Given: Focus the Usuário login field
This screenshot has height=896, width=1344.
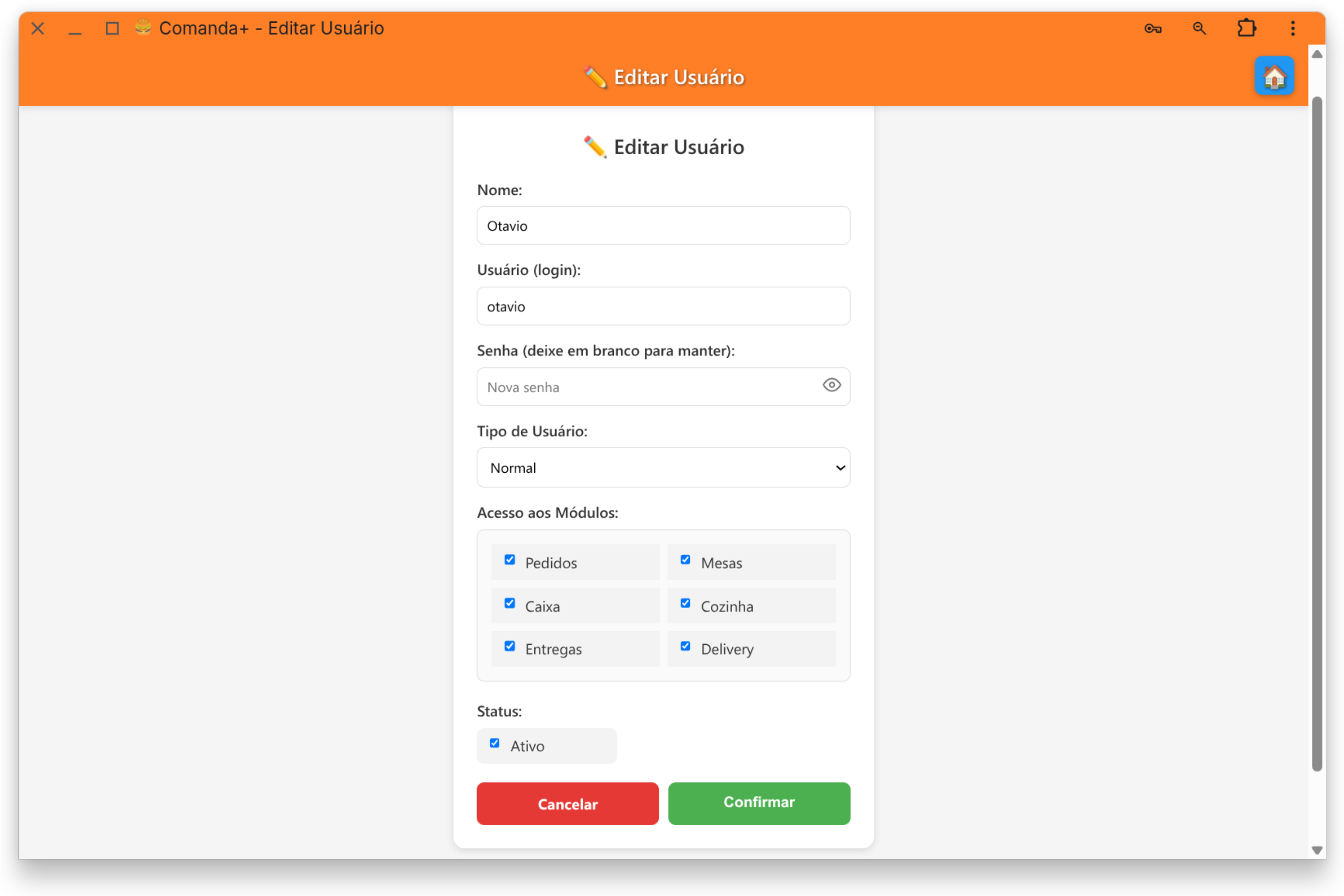Looking at the screenshot, I should (663, 306).
